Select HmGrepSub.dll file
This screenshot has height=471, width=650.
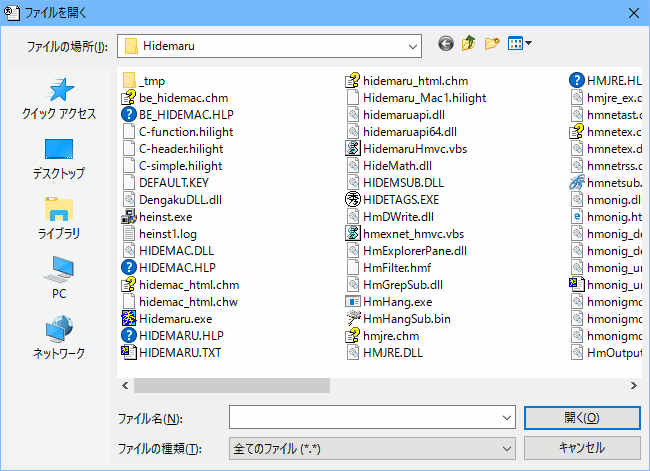(x=395, y=284)
